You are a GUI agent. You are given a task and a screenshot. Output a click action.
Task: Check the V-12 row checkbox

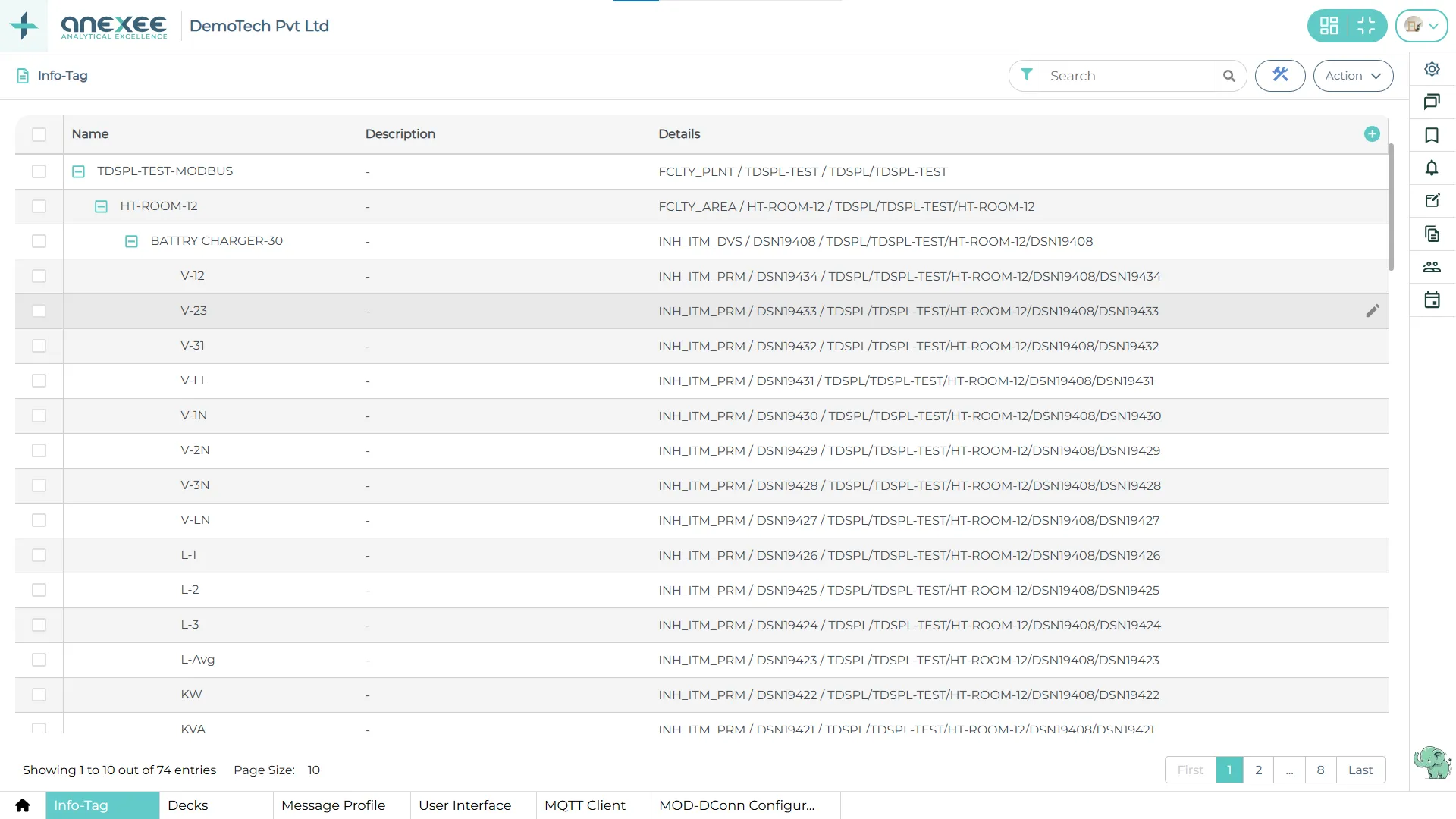39,276
